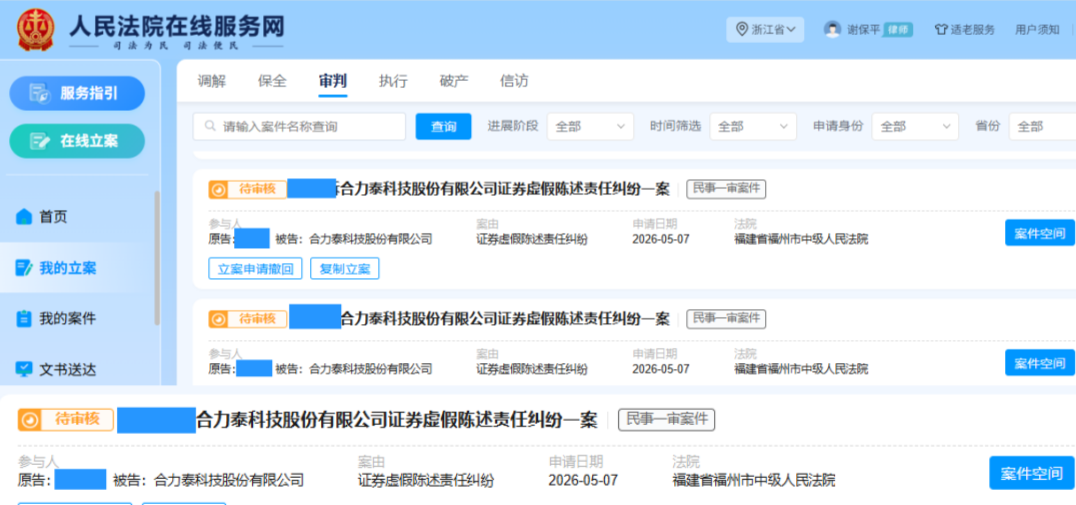Open 案件空间 for second case
Screen dimensions: 1076x505
[1040, 362]
